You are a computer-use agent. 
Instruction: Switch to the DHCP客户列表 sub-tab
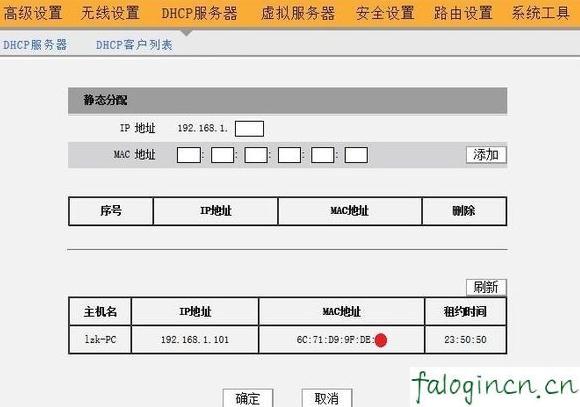134,45
